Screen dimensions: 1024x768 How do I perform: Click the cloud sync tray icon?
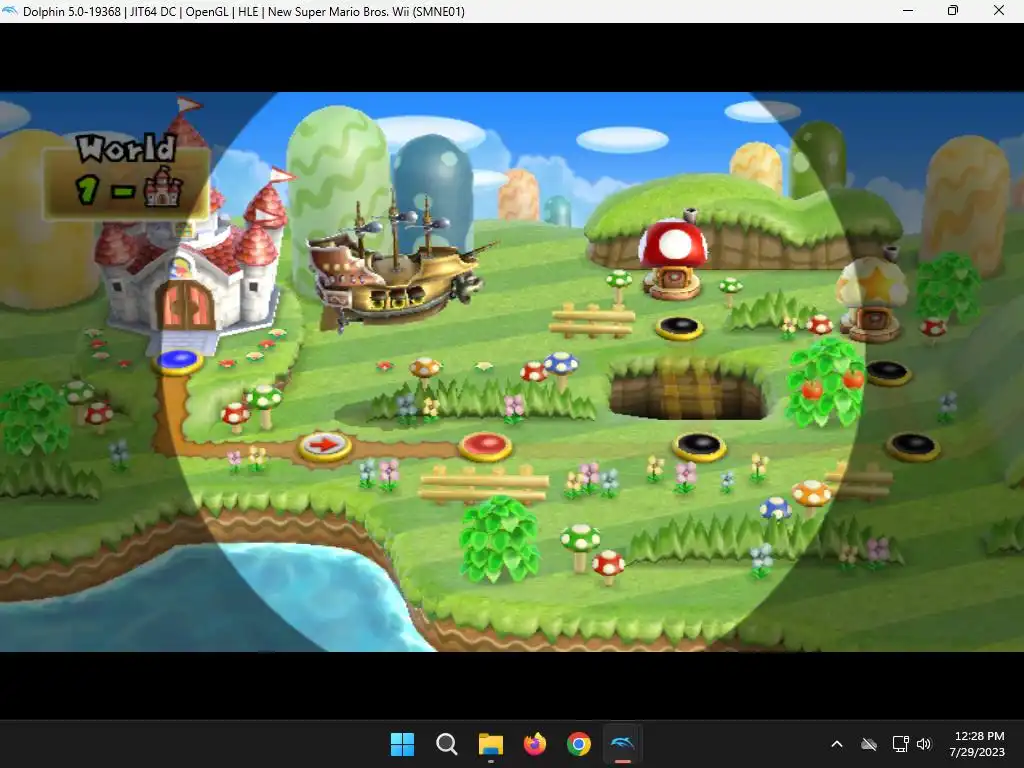tap(869, 744)
